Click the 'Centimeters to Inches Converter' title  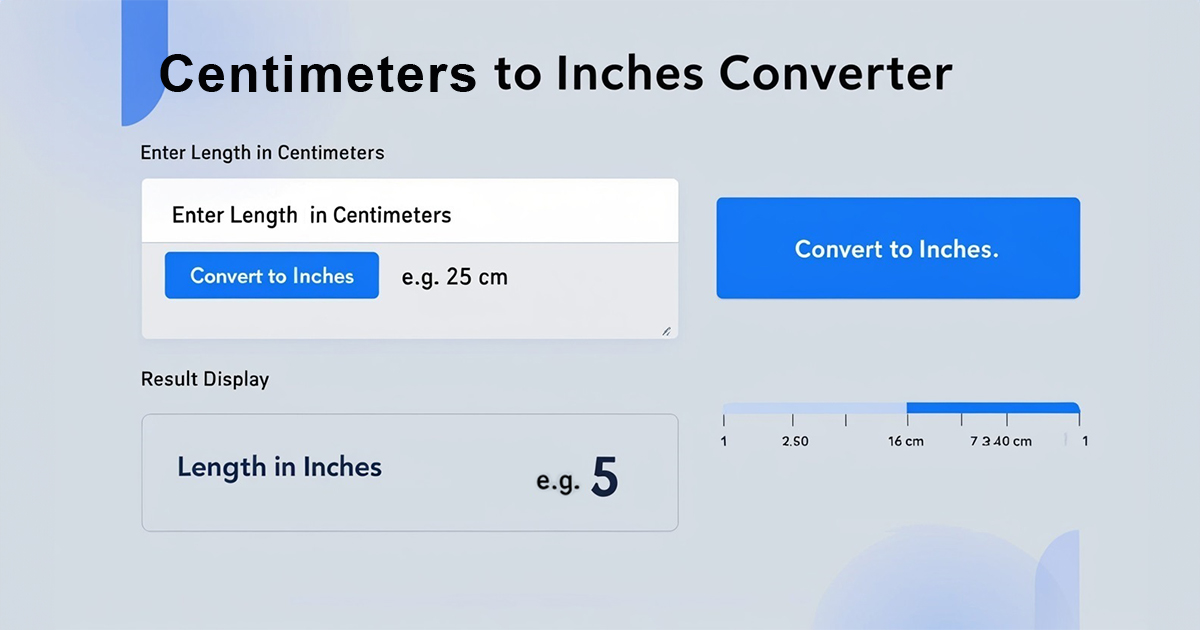[x=557, y=72]
